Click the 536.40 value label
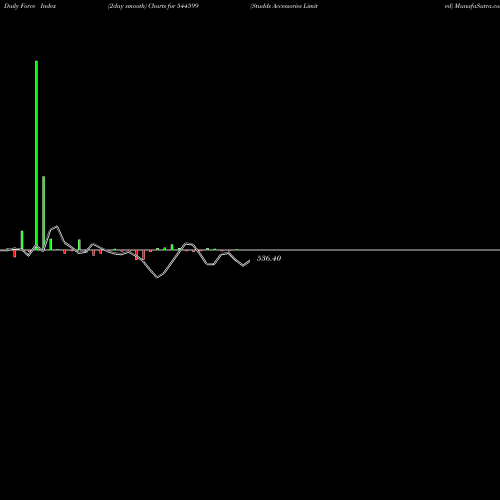Screen dimensions: 500x500 coord(269,258)
